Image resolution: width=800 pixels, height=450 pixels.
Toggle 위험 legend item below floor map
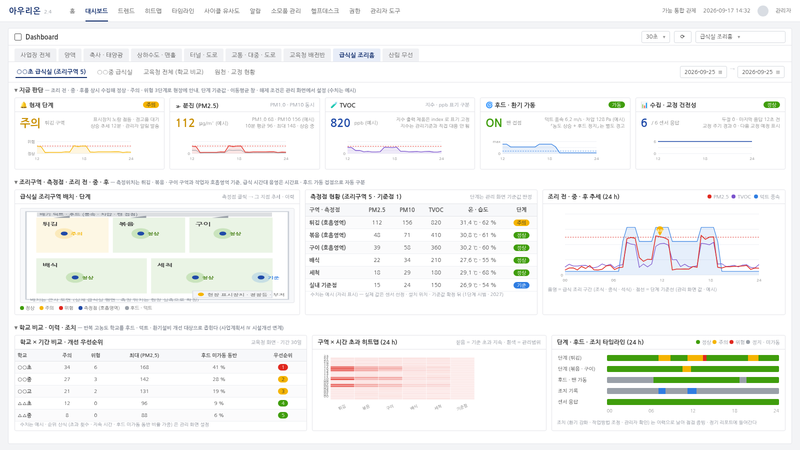pos(66,308)
